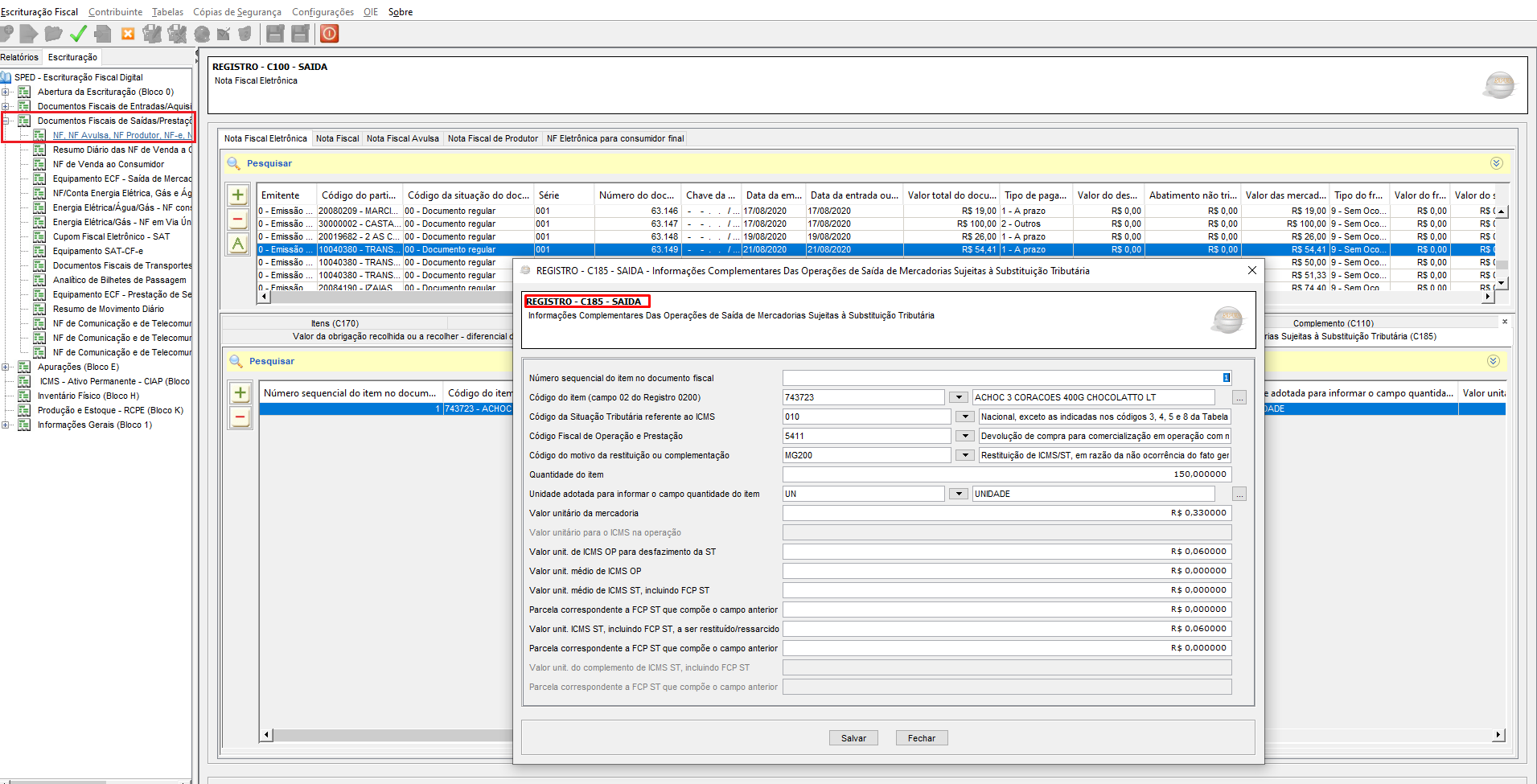The width and height of the screenshot is (1537, 784).
Task: Collapse the upper Pesquisar search panel chevron
Action: tap(1496, 163)
